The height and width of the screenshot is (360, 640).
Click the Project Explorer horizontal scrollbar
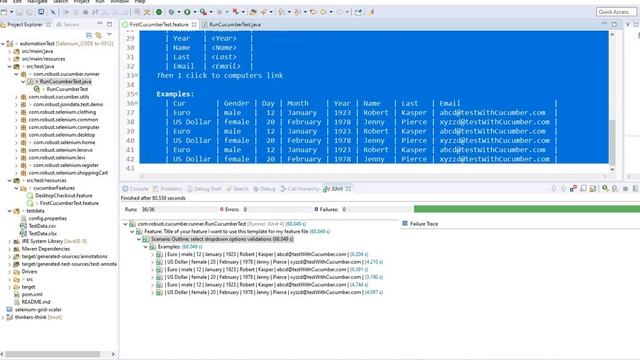(52, 354)
